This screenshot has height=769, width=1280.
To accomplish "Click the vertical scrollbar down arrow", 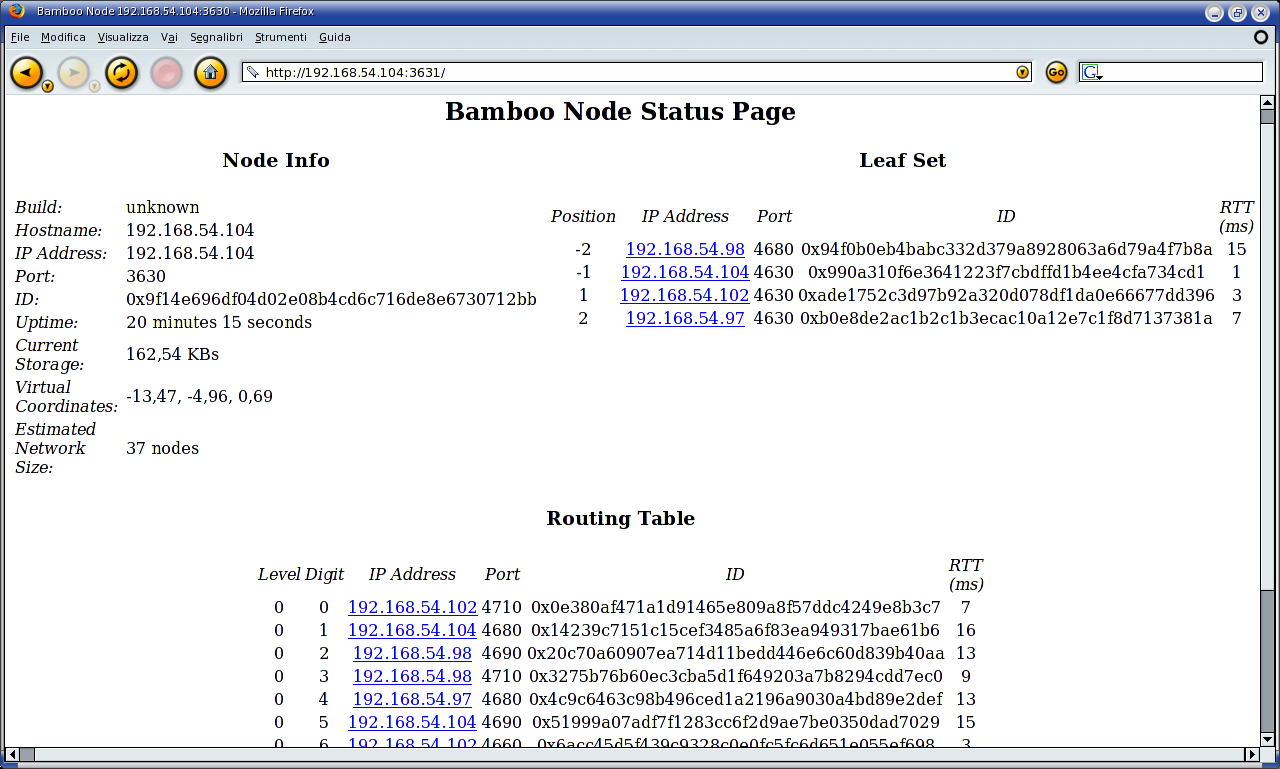I will coord(1267,738).
